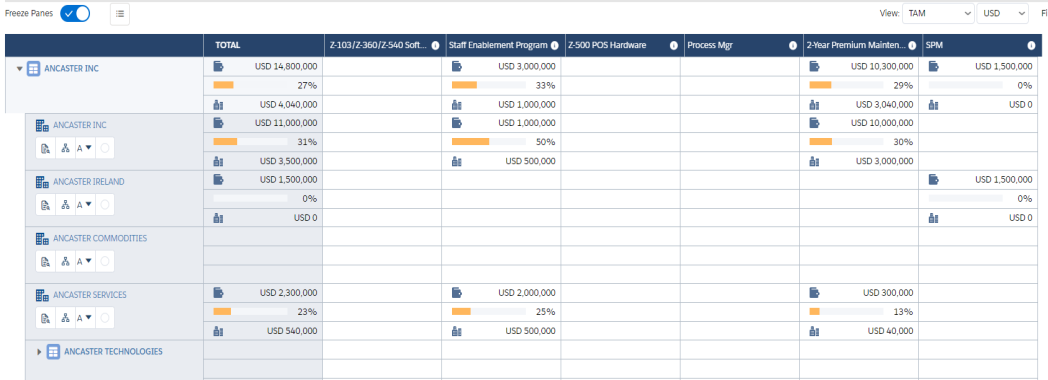Image resolution: width=1048 pixels, height=380 pixels.
Task: Click the list view icon beside Freeze Panes
Action: [120, 13]
